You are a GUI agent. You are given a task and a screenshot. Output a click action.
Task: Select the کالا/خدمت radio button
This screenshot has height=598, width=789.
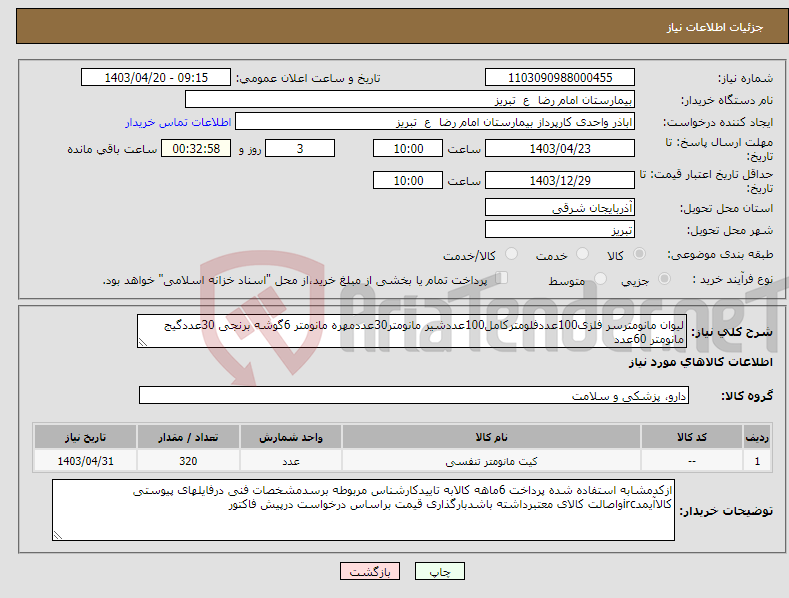pos(511,254)
